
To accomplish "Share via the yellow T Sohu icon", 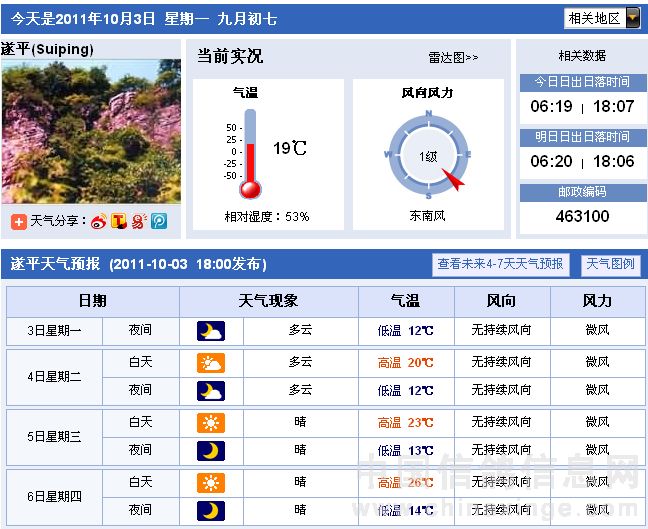I will pyautogui.click(x=119, y=221).
